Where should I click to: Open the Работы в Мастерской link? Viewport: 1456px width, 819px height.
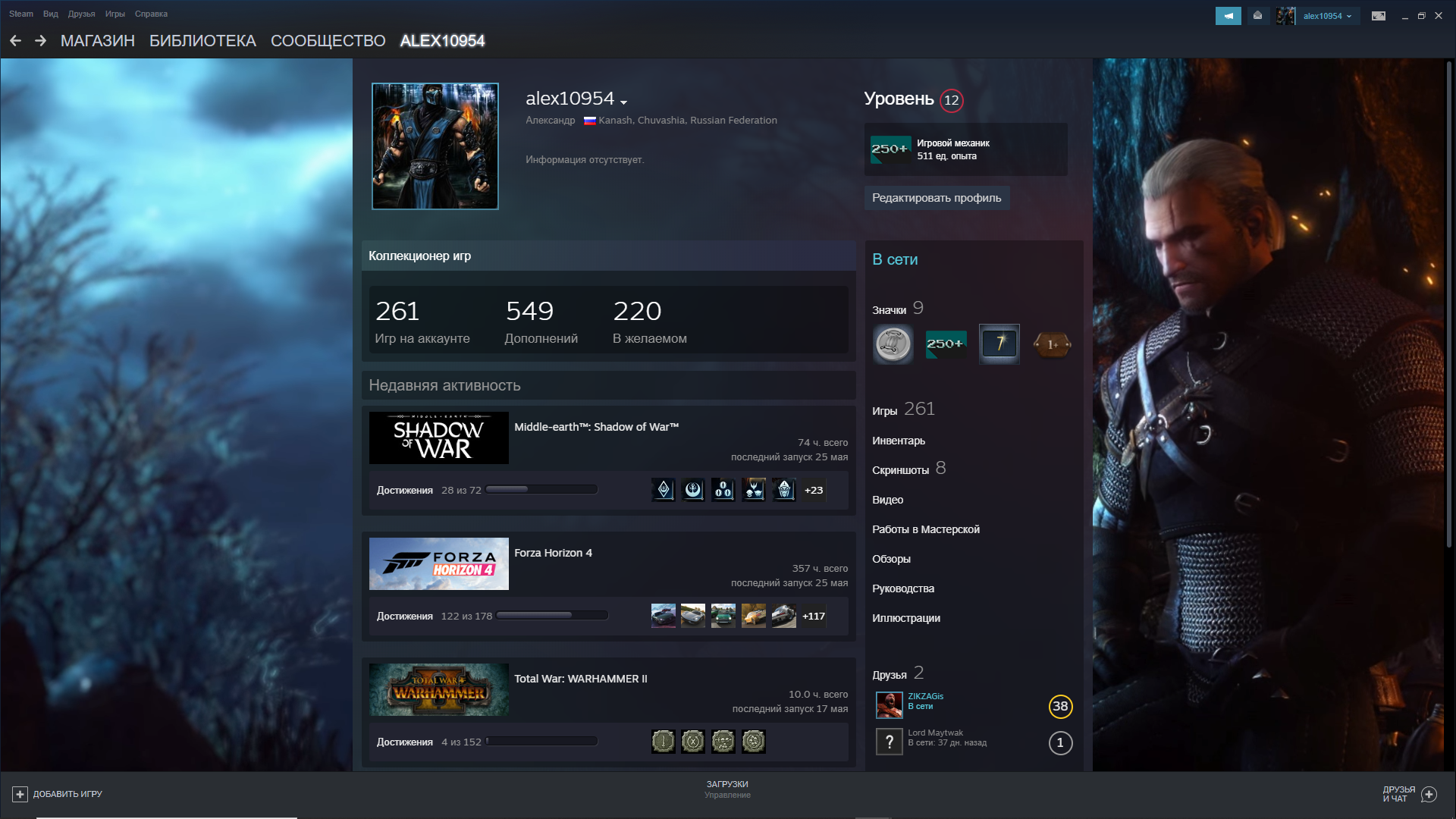926,529
